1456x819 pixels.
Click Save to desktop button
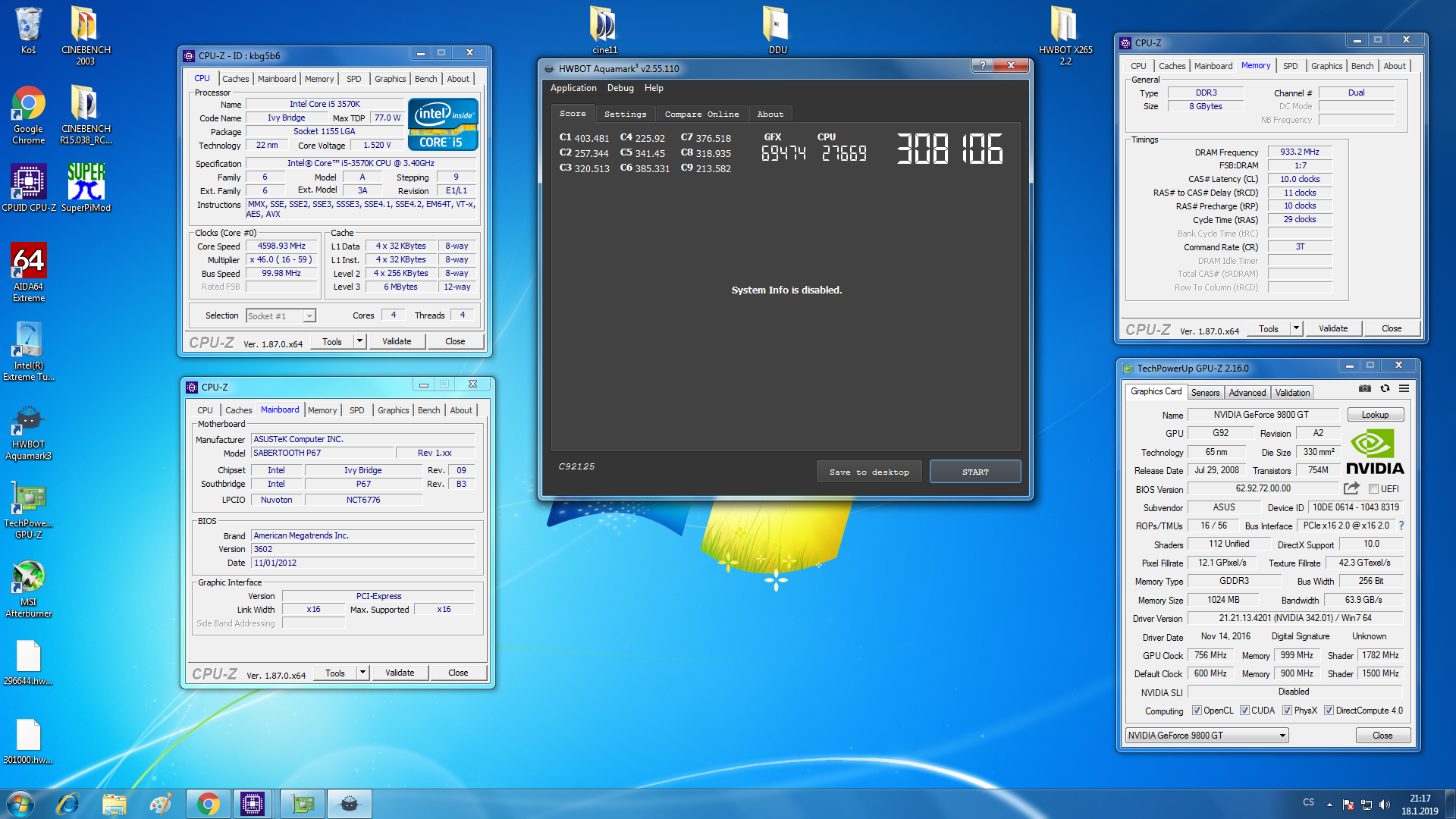(x=869, y=472)
